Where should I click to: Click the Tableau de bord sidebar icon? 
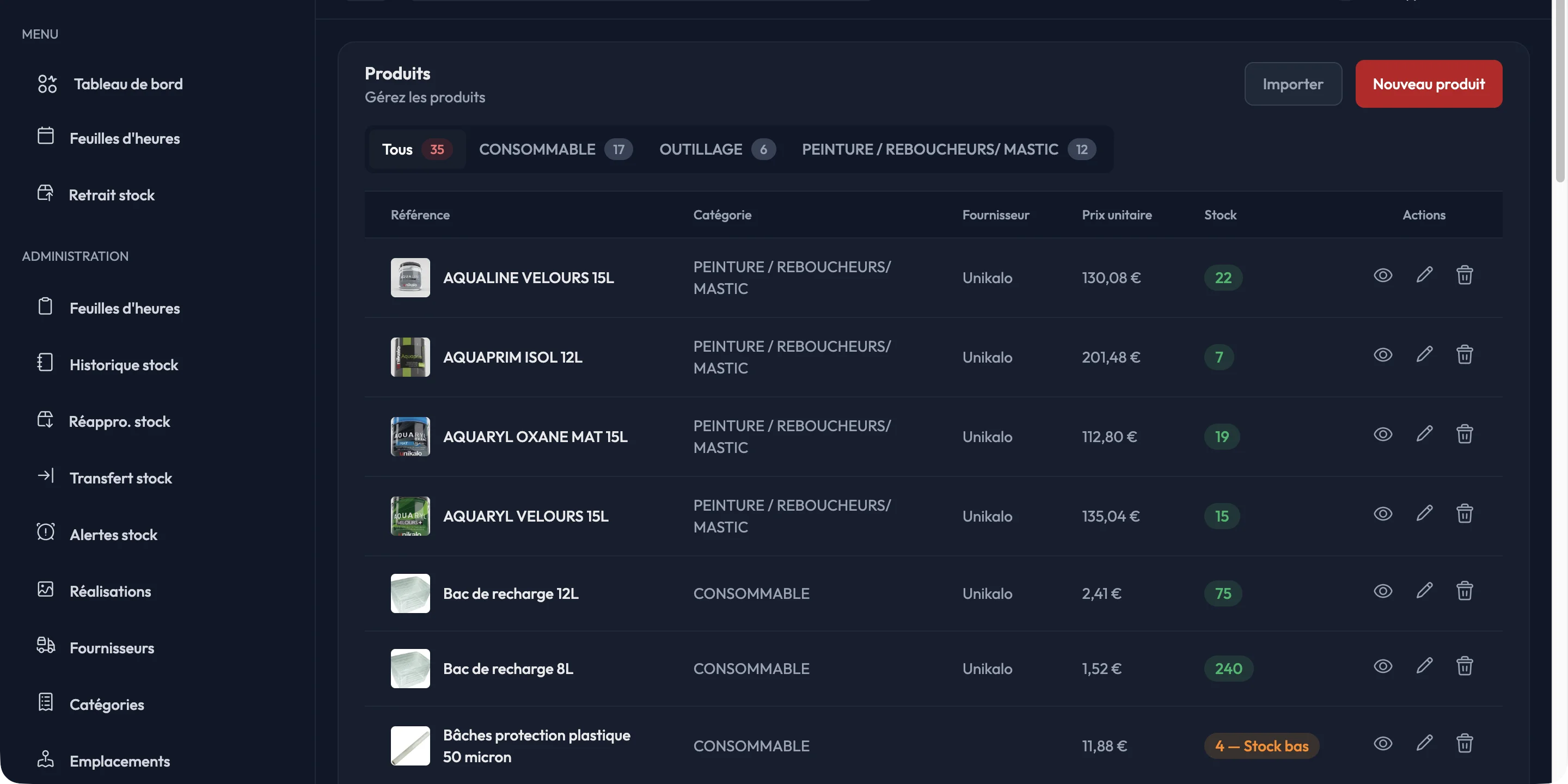pyautogui.click(x=47, y=84)
